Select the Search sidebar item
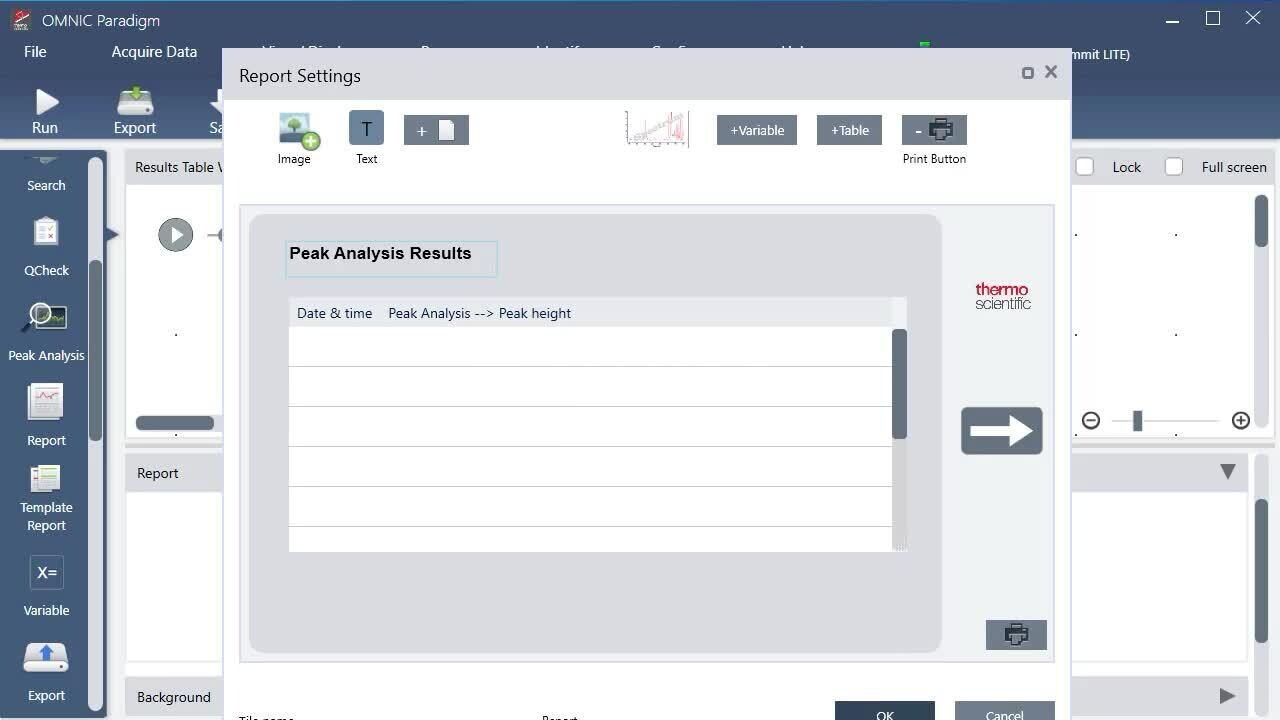The width and height of the screenshot is (1280, 720). (x=46, y=185)
